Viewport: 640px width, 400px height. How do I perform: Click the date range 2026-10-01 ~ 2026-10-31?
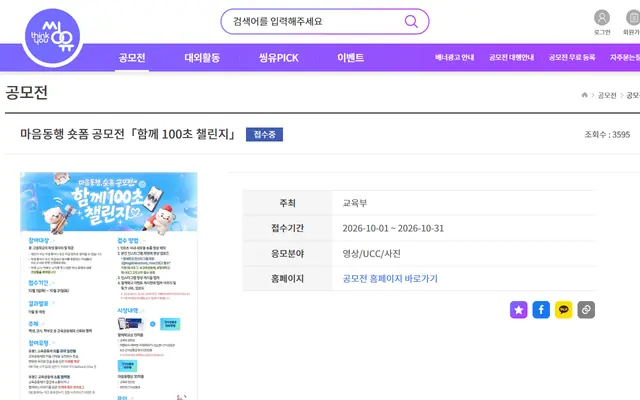(x=393, y=228)
